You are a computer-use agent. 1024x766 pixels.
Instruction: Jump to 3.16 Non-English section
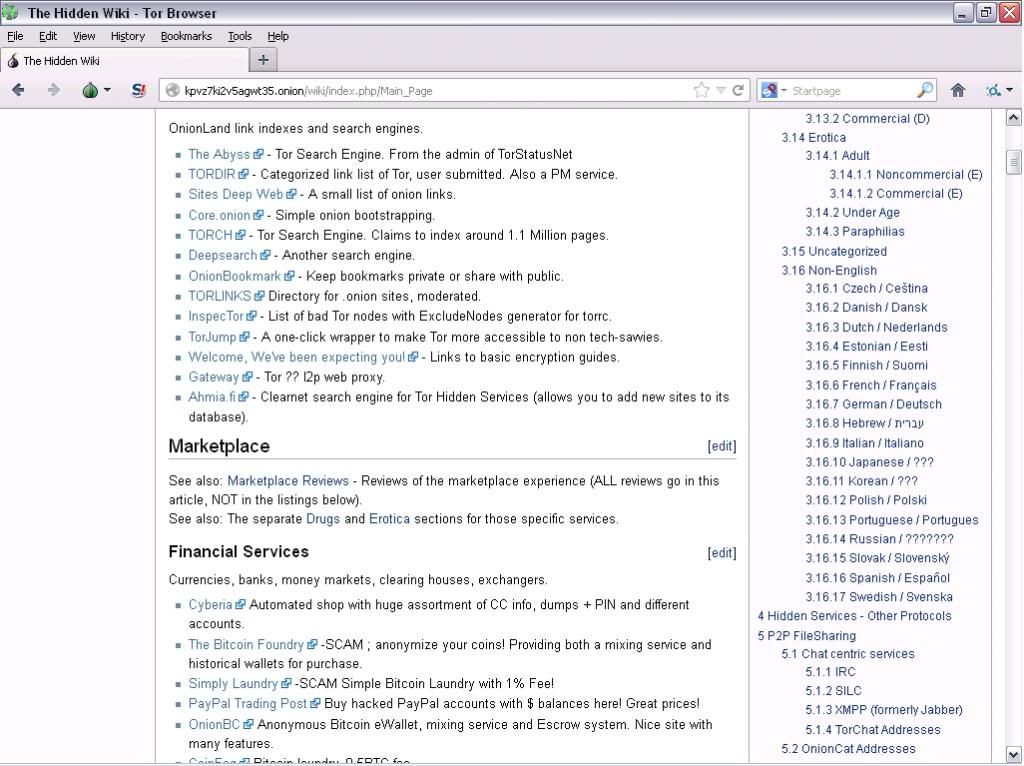[x=829, y=270]
